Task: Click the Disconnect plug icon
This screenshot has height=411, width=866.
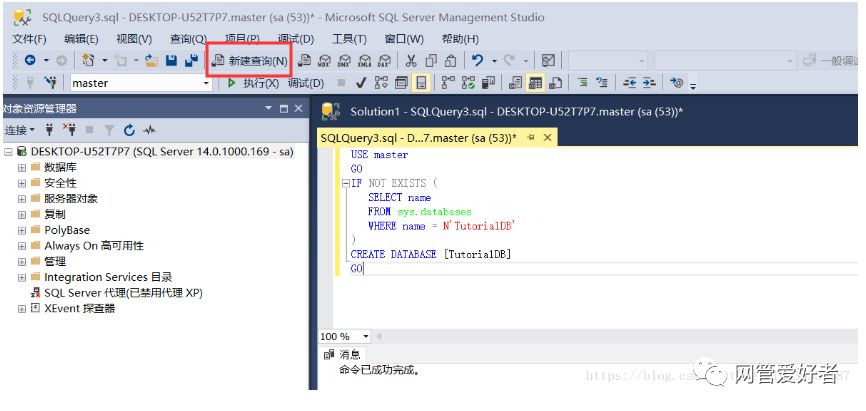Action: [70, 130]
